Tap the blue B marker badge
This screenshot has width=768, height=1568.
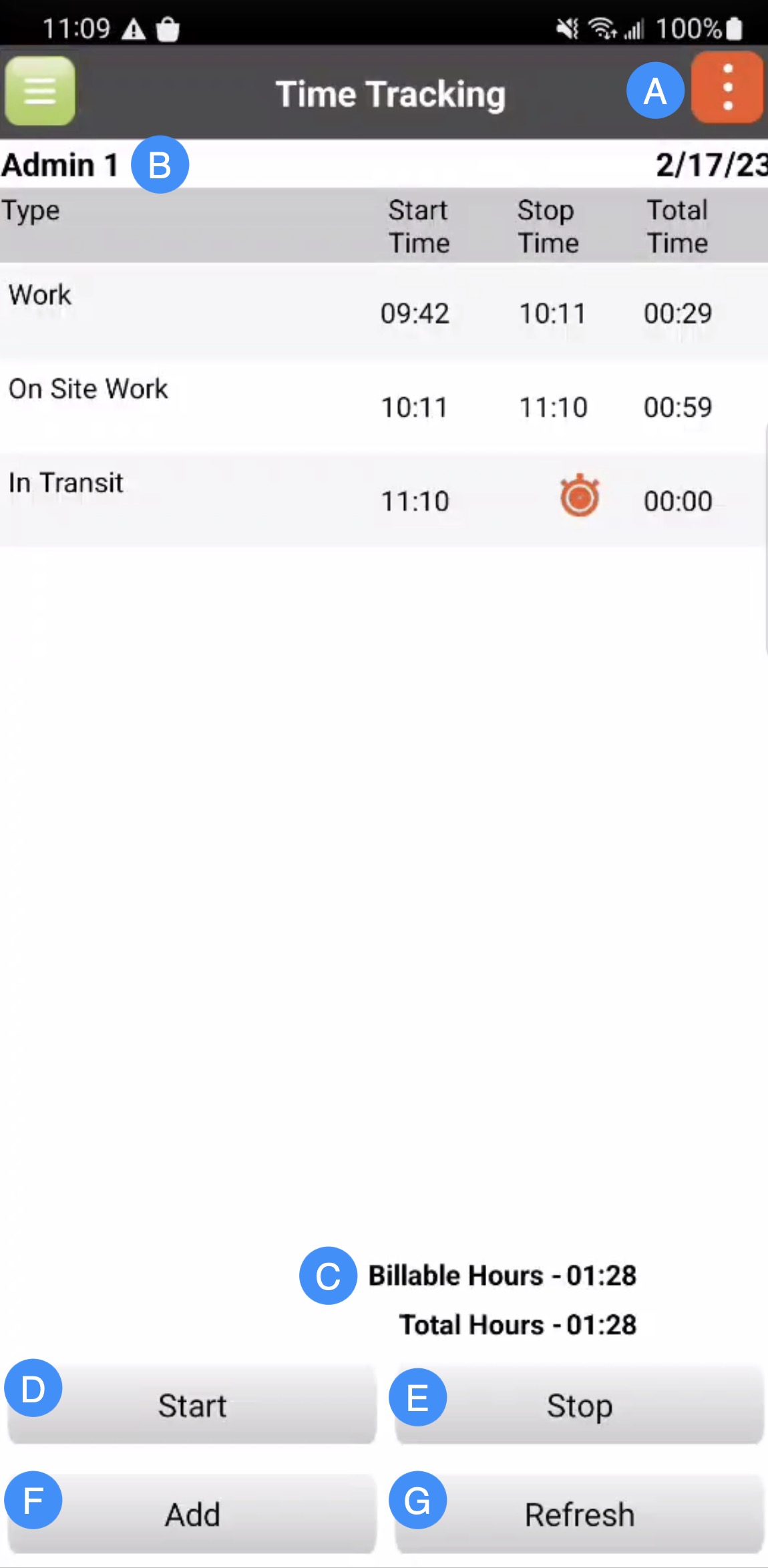click(x=160, y=165)
